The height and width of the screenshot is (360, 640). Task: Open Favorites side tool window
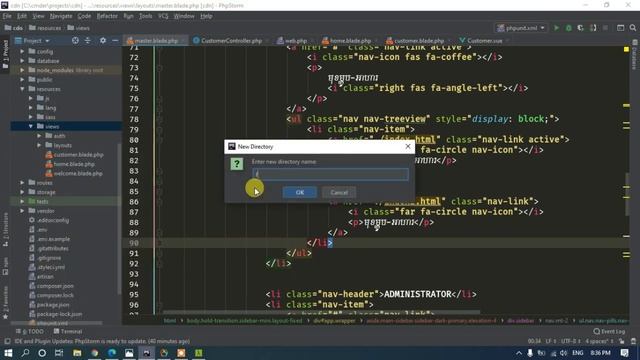[x=5, y=303]
